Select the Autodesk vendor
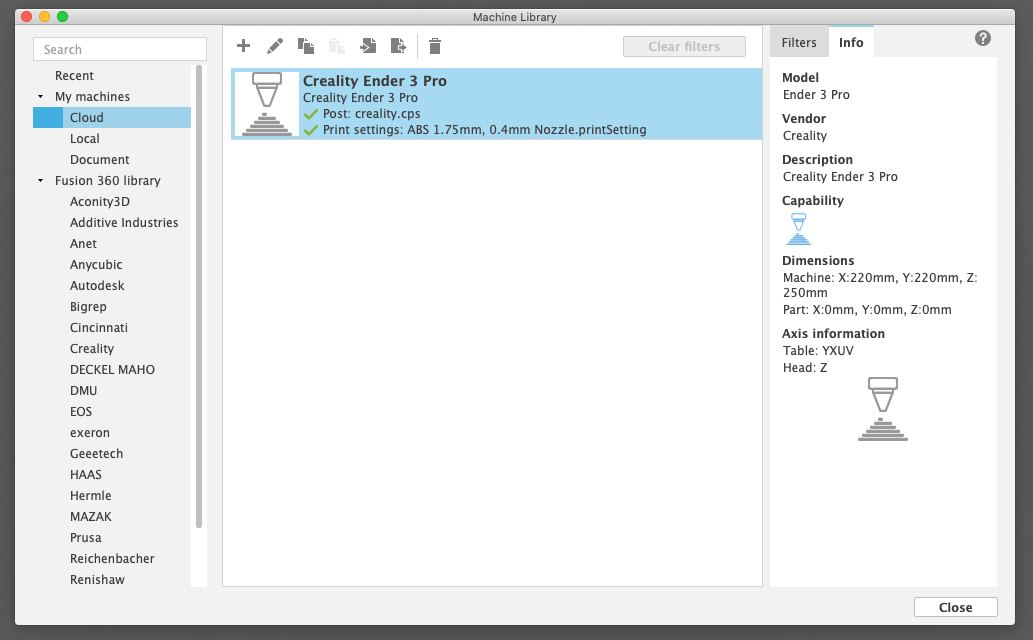 97,285
